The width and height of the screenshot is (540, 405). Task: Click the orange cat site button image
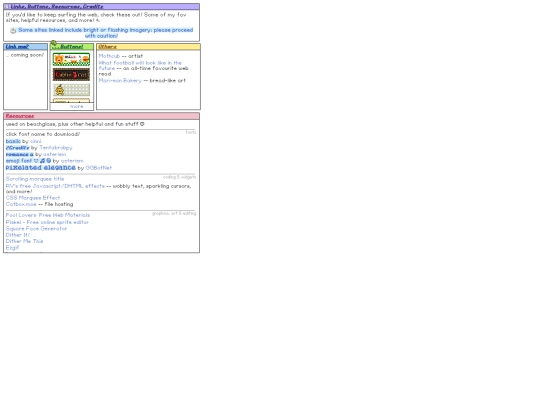pyautogui.click(x=71, y=59)
